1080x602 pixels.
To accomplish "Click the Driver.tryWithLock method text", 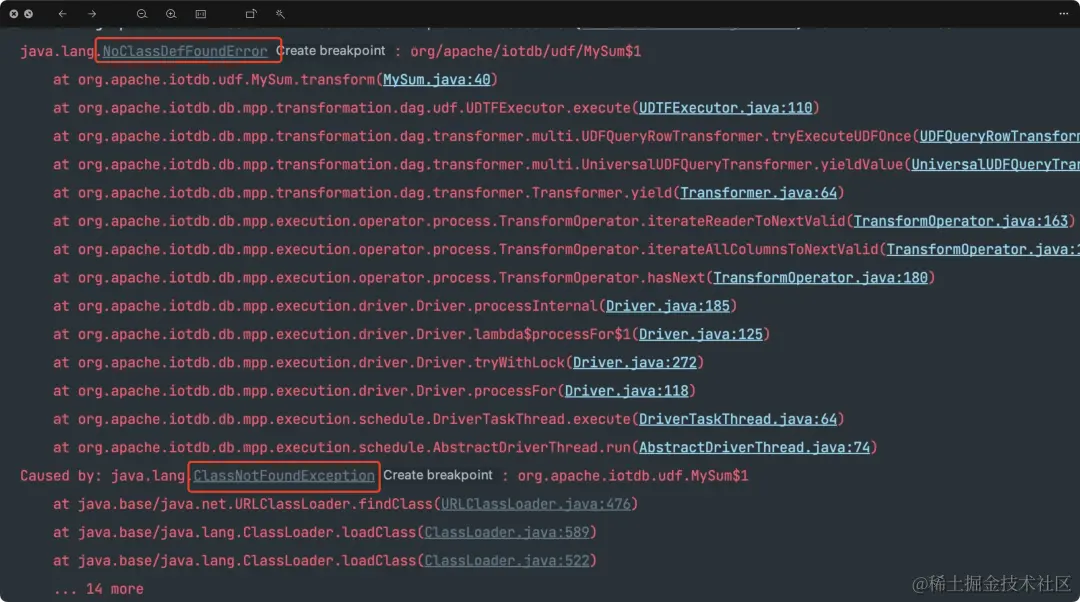I will [x=490, y=362].
